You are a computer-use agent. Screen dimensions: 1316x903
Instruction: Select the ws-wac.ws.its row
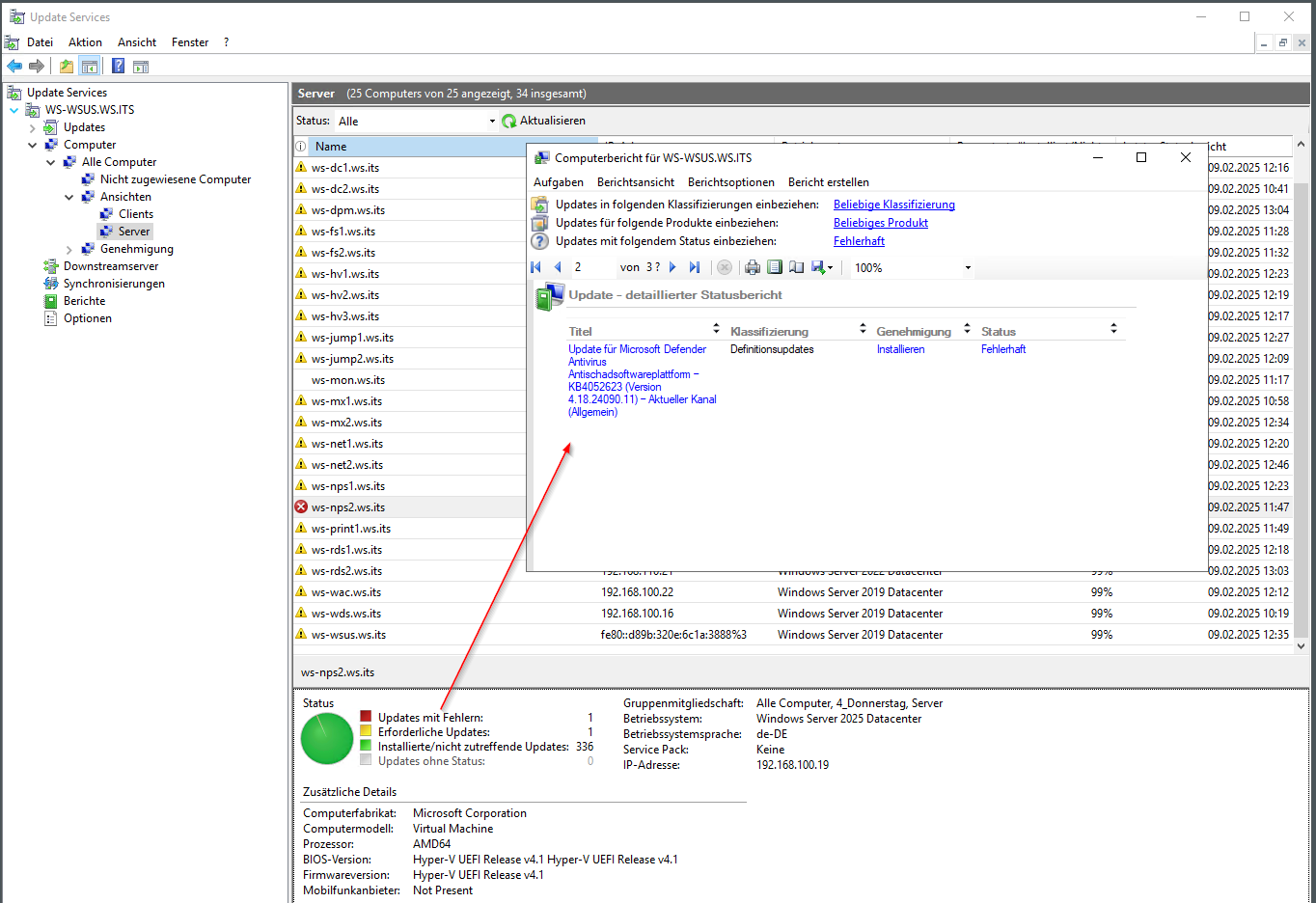pyautogui.click(x=793, y=592)
